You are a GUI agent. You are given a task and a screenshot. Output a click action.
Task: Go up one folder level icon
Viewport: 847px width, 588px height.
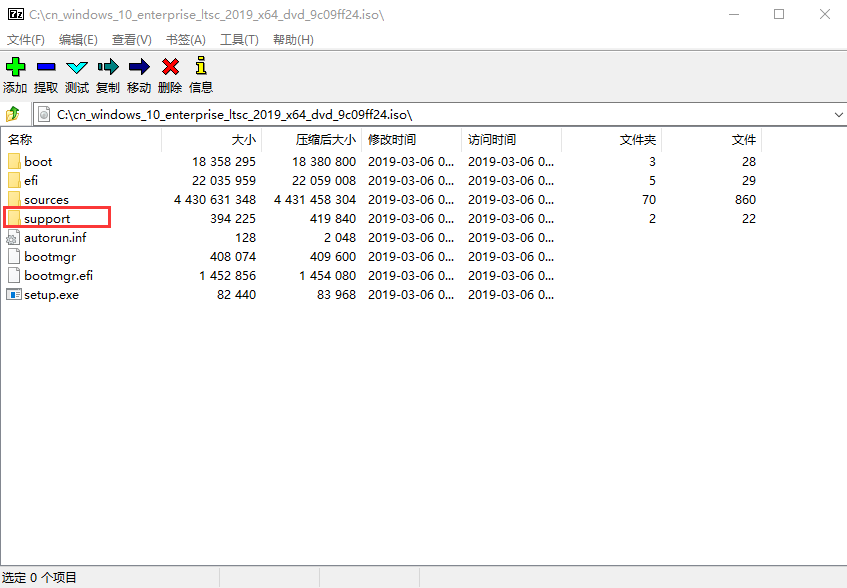[x=12, y=114]
